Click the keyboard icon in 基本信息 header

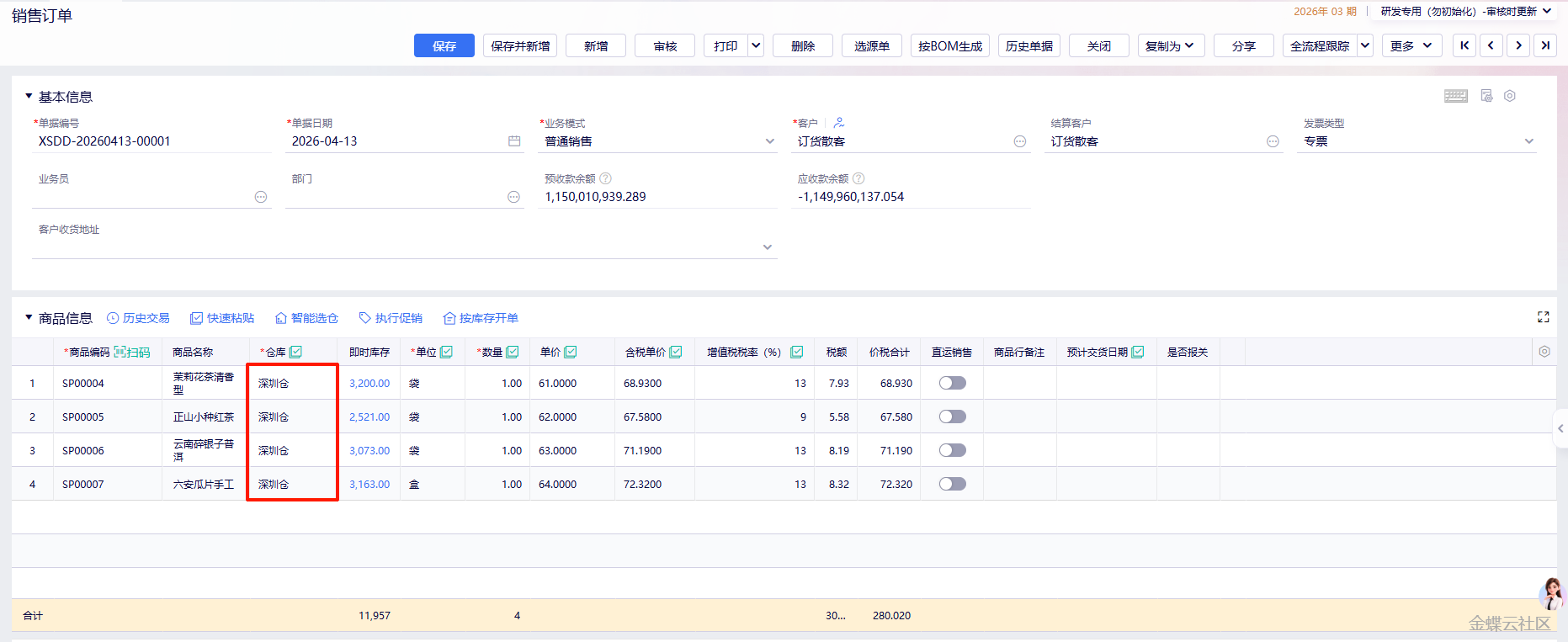tap(1455, 96)
